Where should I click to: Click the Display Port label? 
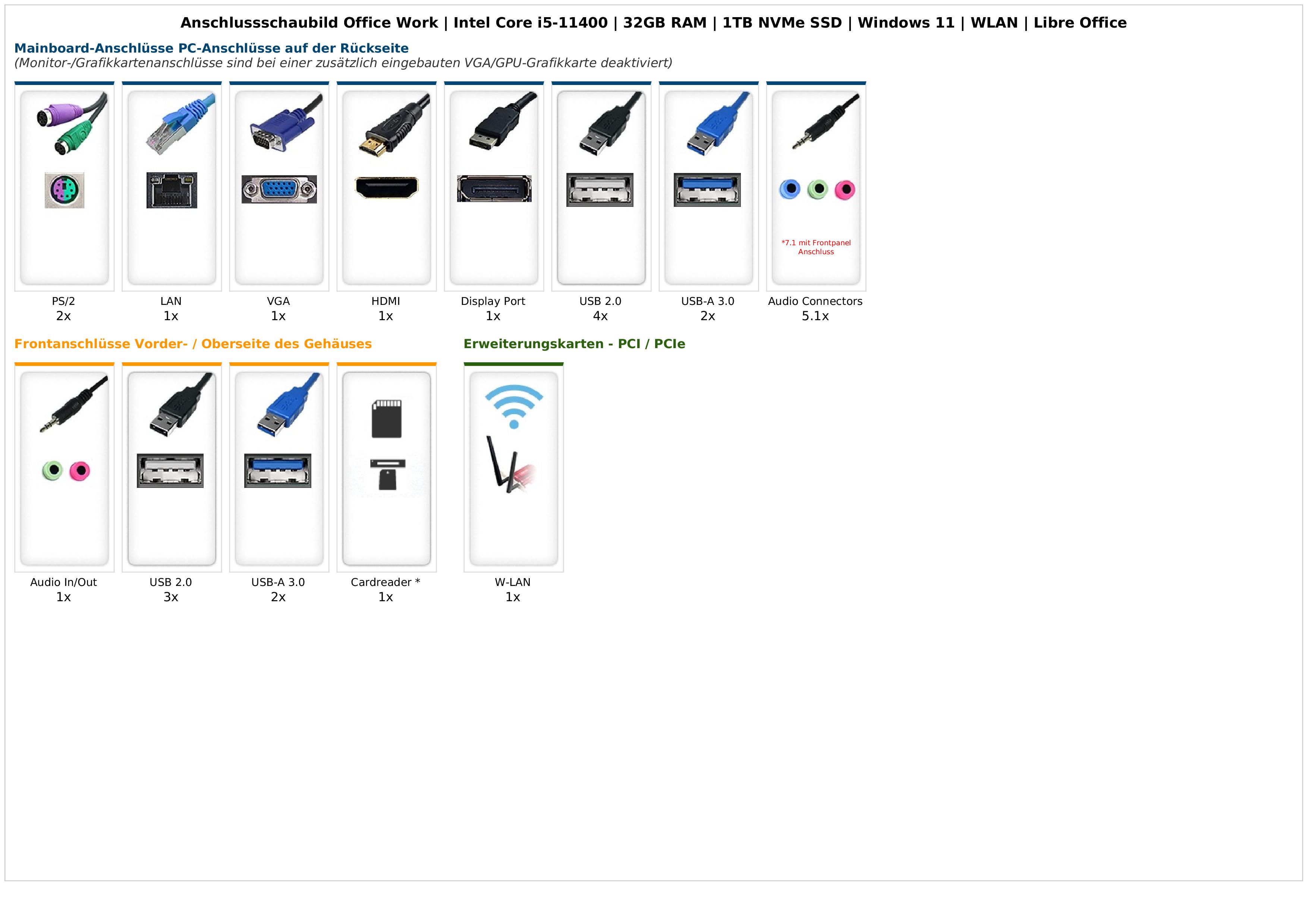(493, 301)
